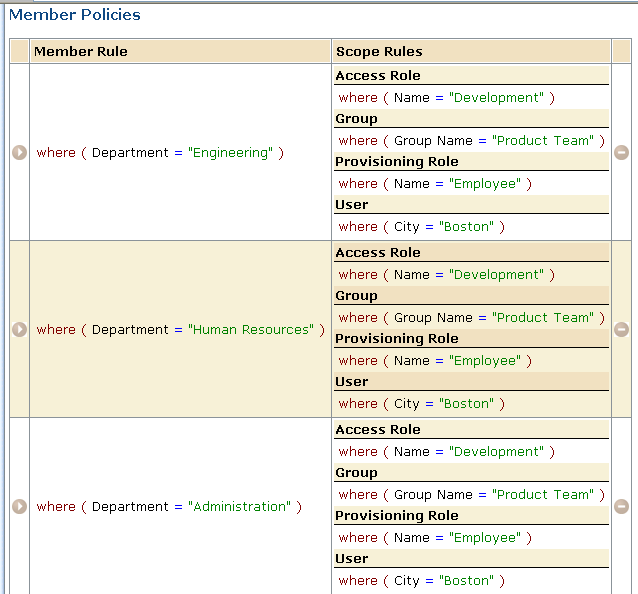Select Engineering's Group Name "Product Team" scope rule
638x594 pixels.
(471, 141)
